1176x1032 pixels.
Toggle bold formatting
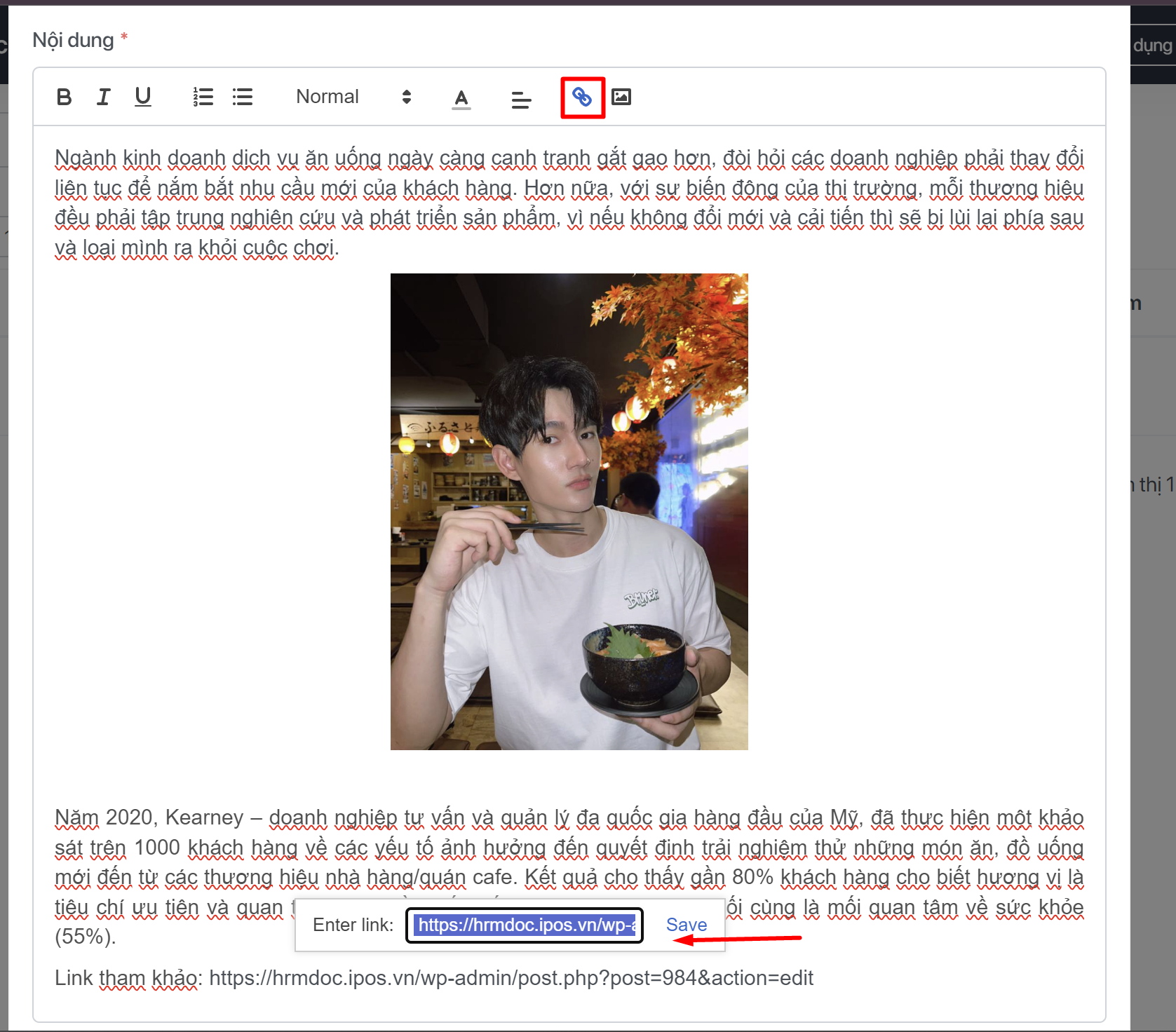tap(64, 97)
